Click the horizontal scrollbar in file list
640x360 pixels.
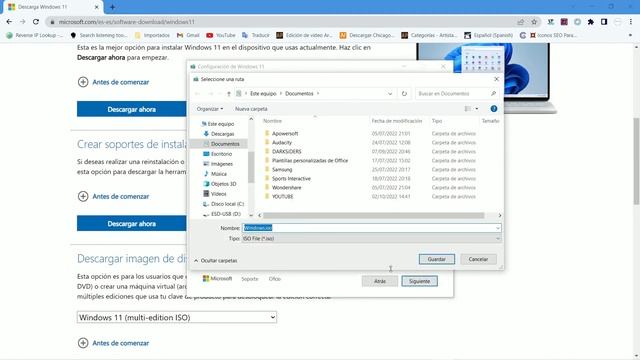click(x=374, y=215)
